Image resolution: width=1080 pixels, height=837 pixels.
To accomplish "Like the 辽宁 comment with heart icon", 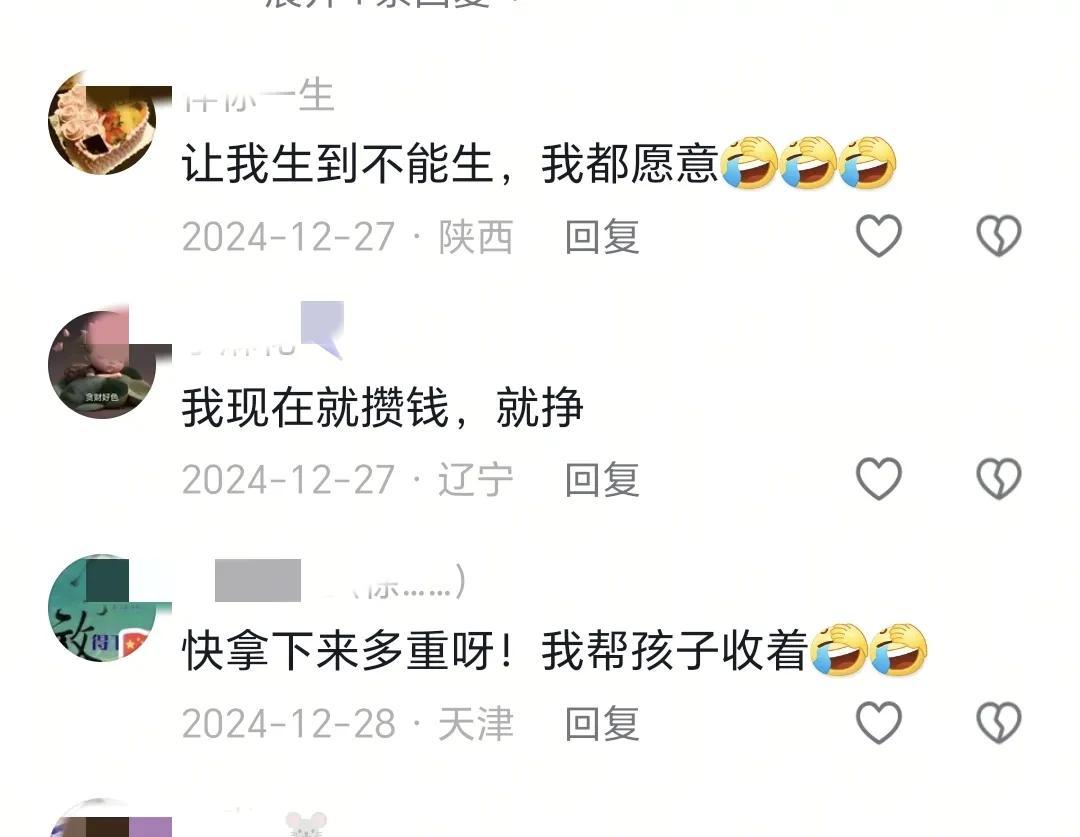I will point(878,478).
